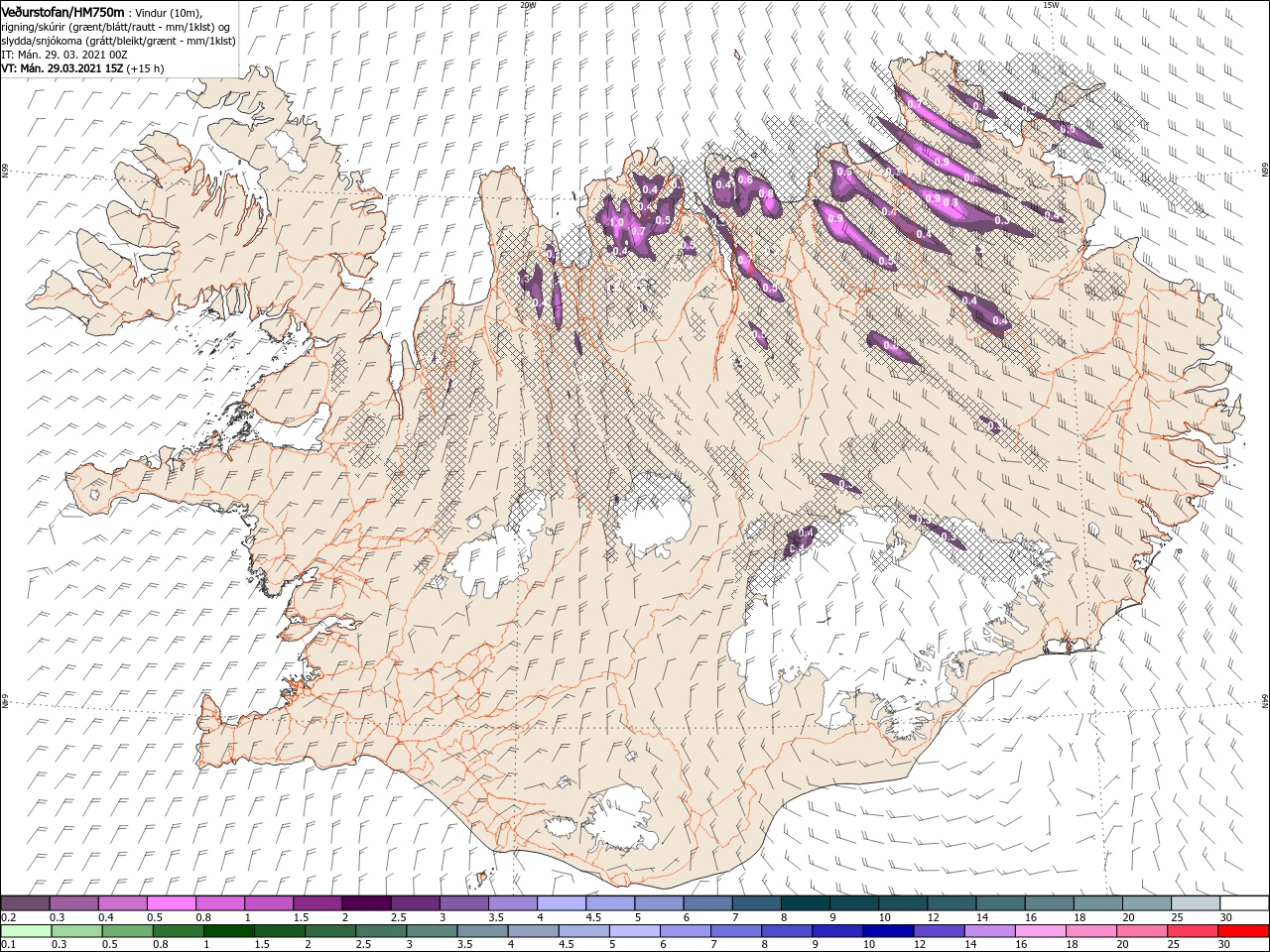Pick dark mauve swatch above upper-row 0.2
The width and height of the screenshot is (1270, 952).
(25, 903)
